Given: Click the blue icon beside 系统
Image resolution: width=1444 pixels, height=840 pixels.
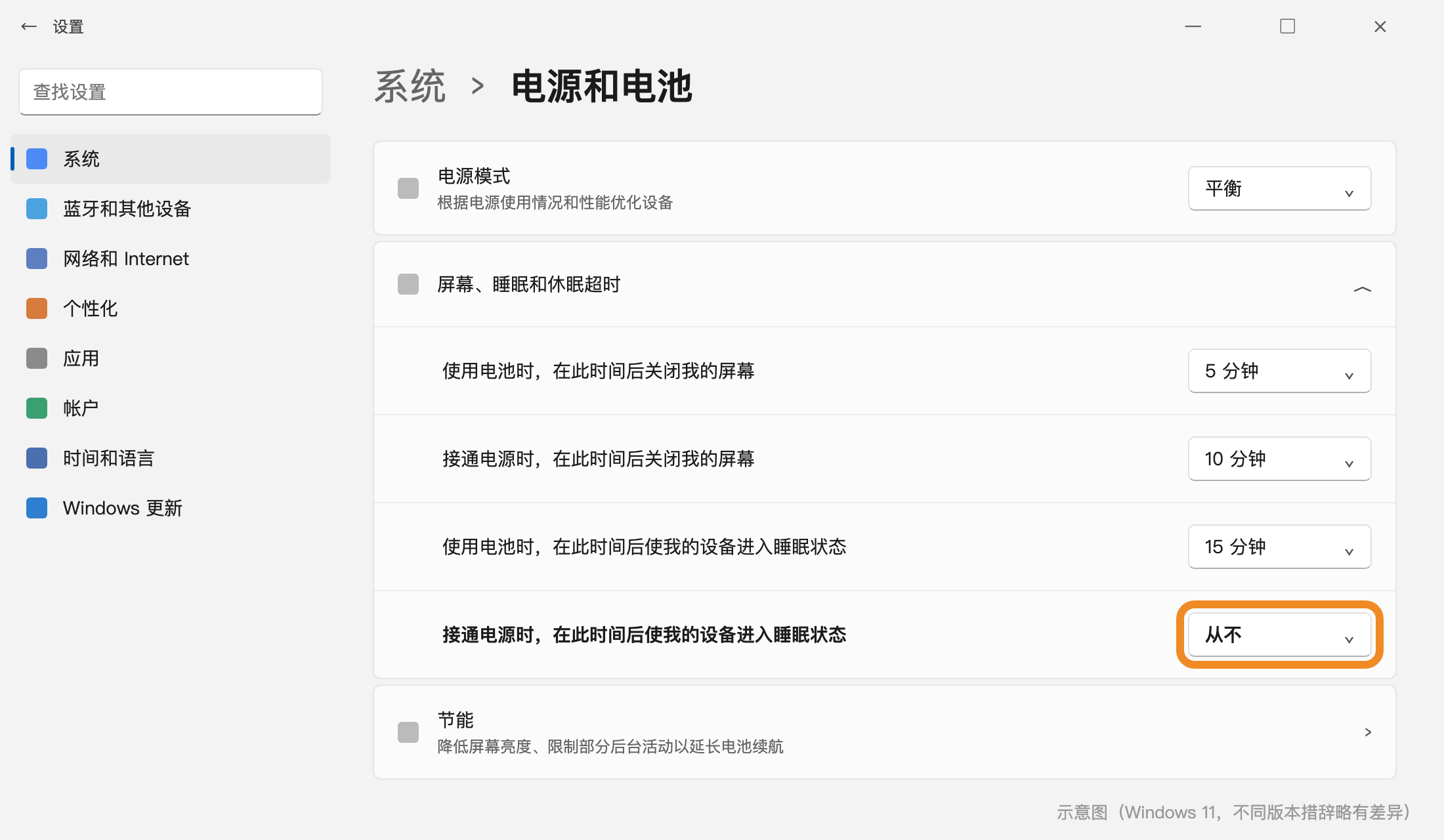Looking at the screenshot, I should pos(37,159).
